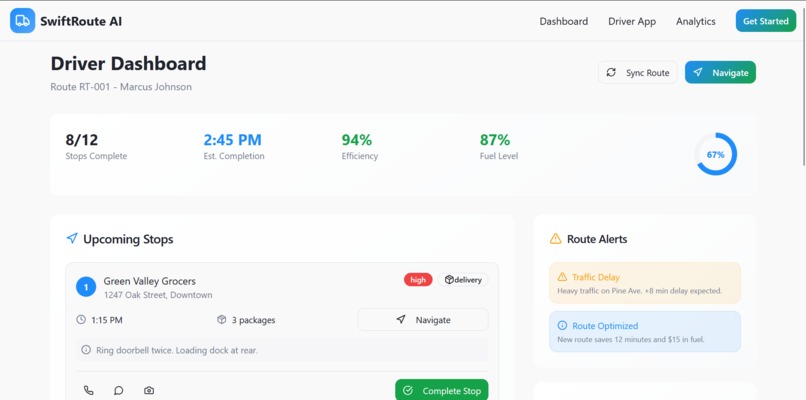This screenshot has width=806, height=400.
Task: Click the Driver Dashboard heading
Action: (x=129, y=64)
